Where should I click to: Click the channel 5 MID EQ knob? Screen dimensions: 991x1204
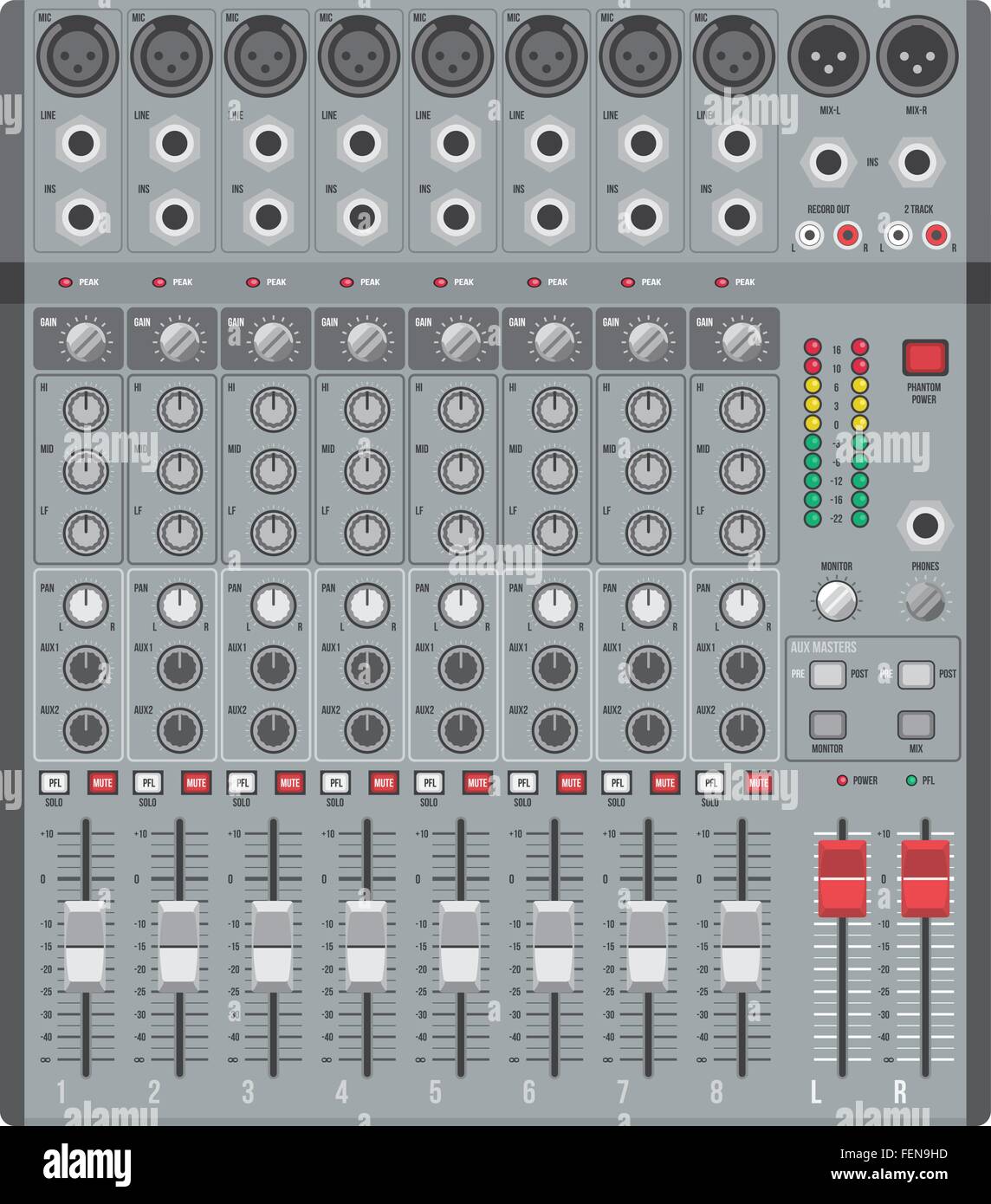[x=461, y=471]
